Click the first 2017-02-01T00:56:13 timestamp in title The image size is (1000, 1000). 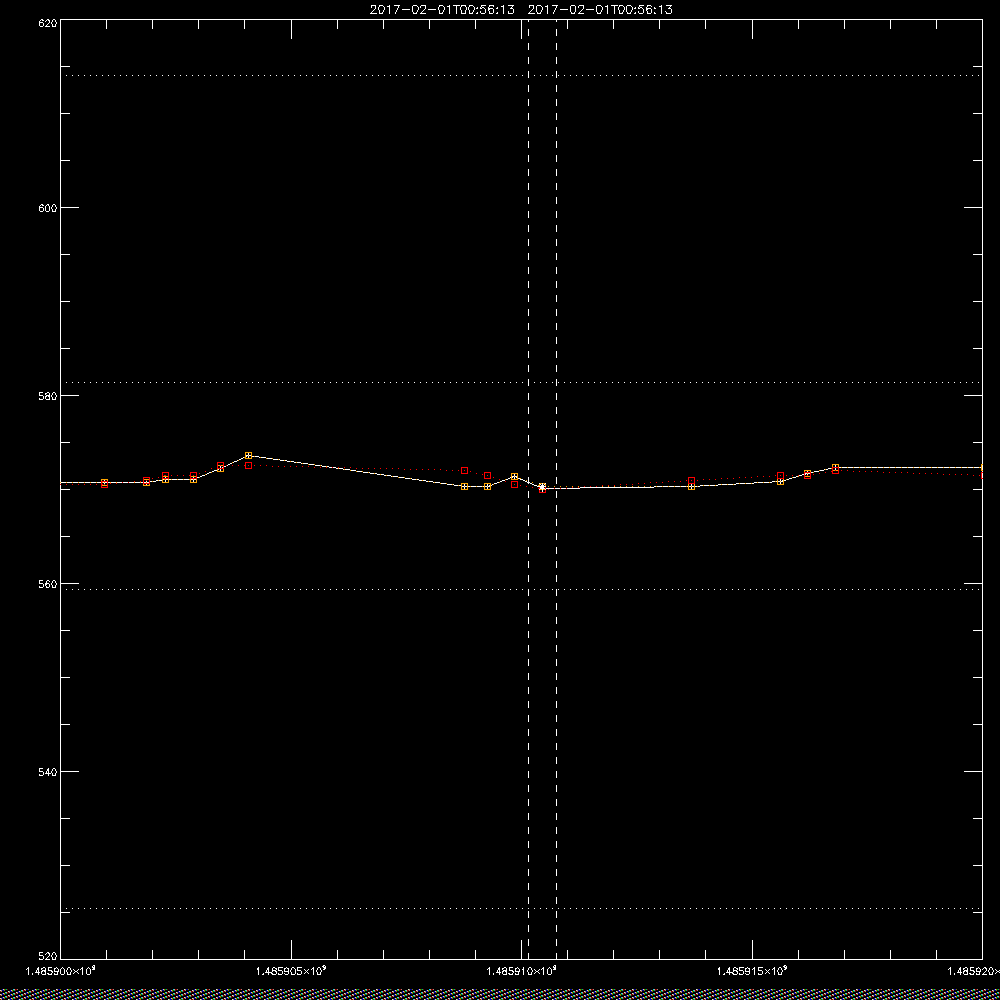click(x=442, y=10)
